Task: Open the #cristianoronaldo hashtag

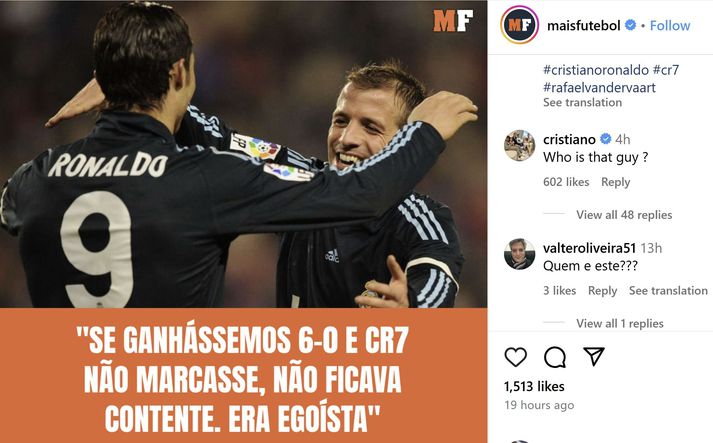Action: pos(596,70)
